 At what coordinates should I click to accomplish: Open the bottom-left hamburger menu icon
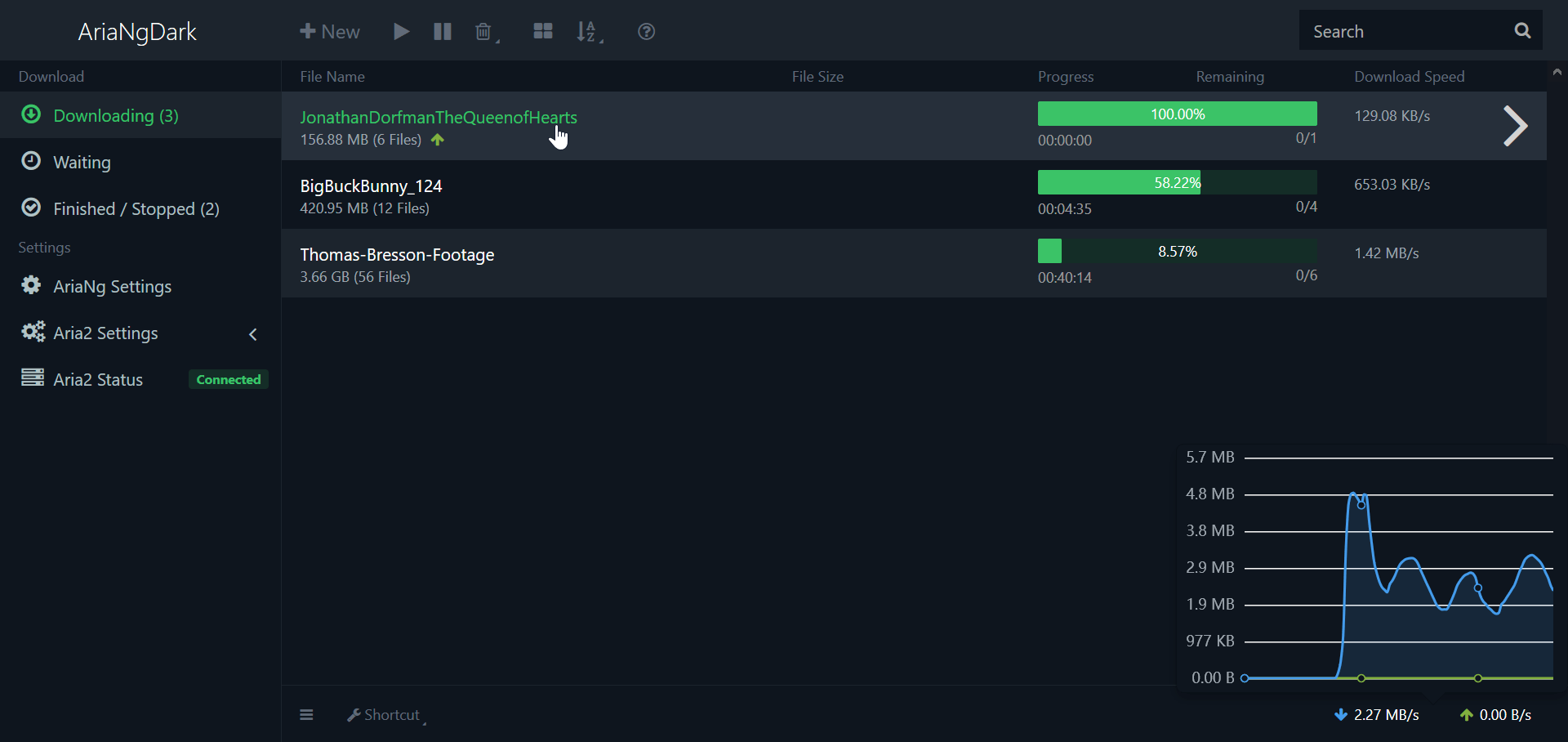306,714
